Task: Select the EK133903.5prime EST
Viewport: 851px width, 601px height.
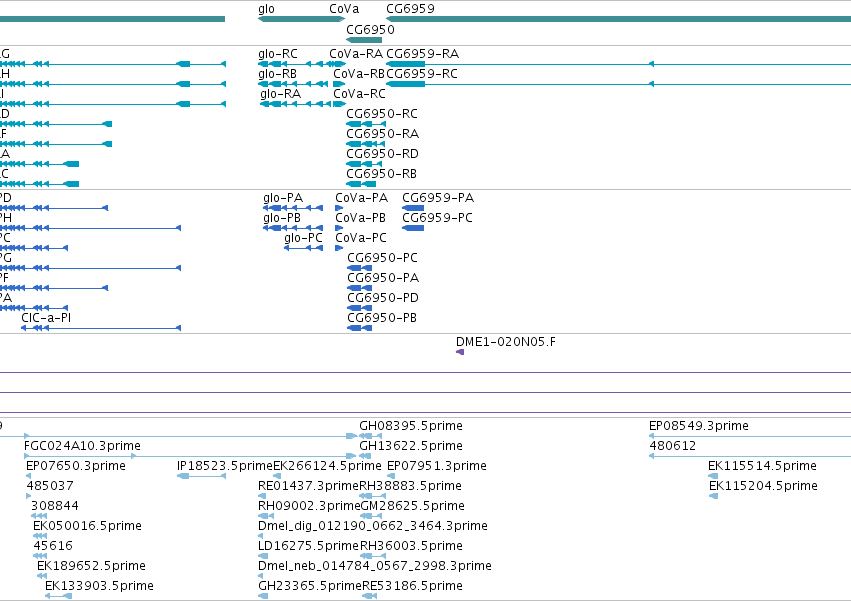Action: coord(58,596)
